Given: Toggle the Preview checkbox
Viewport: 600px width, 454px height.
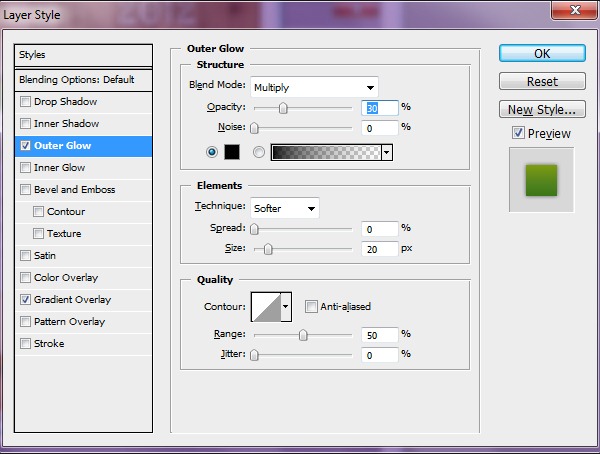Looking at the screenshot, I should coord(518,133).
